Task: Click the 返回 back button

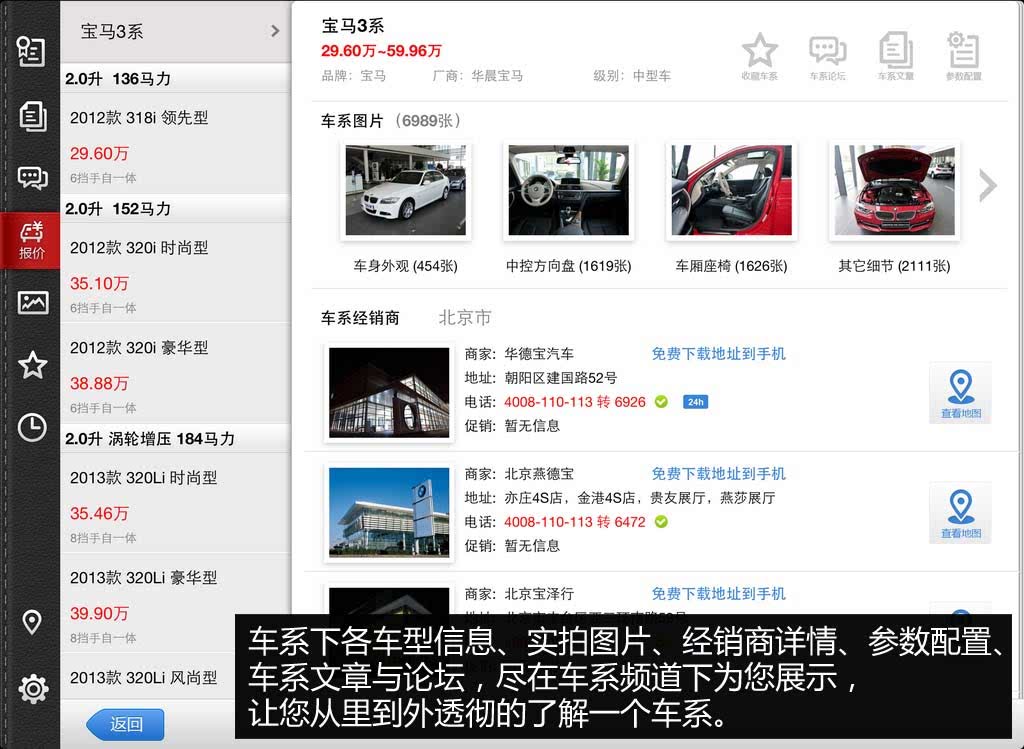Action: [125, 724]
